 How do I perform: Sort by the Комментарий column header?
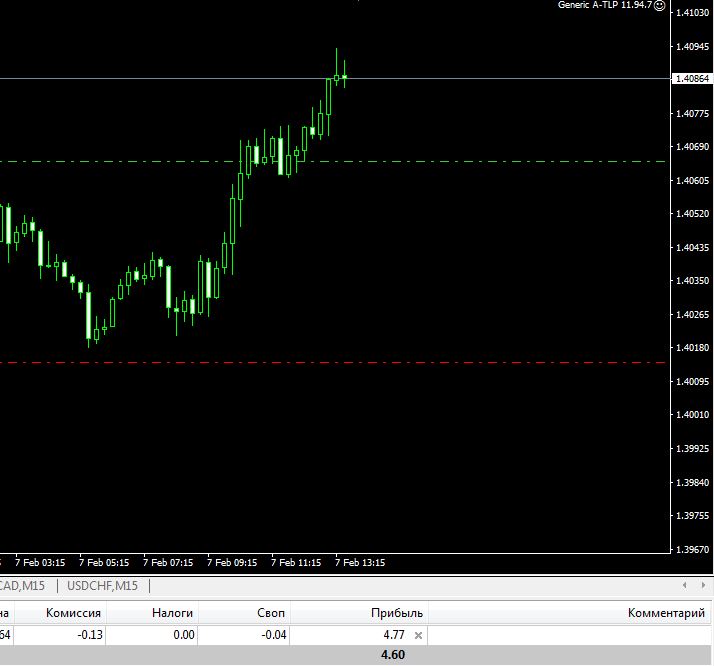(666, 613)
